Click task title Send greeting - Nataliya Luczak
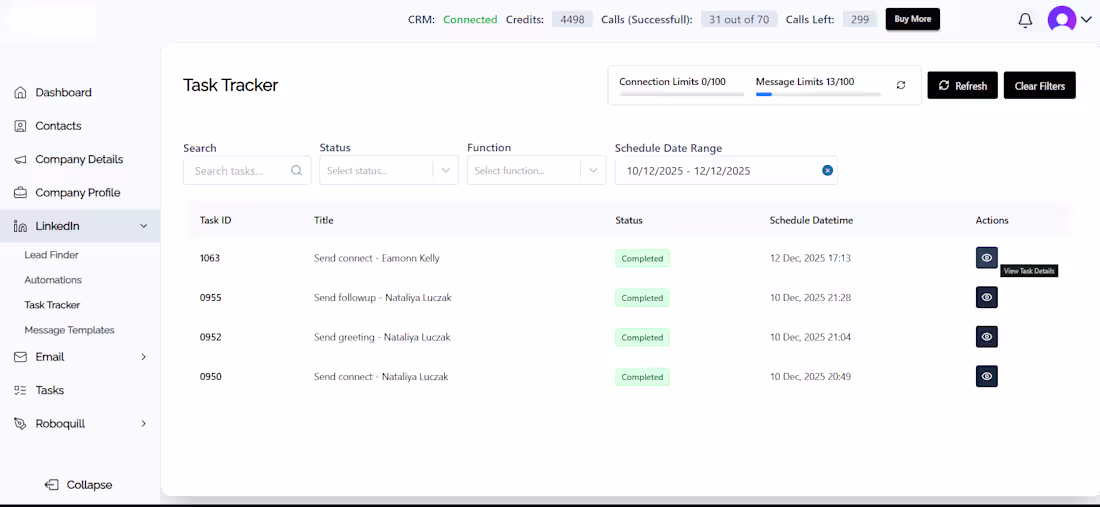Viewport: 1100px width, 507px height. [x=382, y=337]
